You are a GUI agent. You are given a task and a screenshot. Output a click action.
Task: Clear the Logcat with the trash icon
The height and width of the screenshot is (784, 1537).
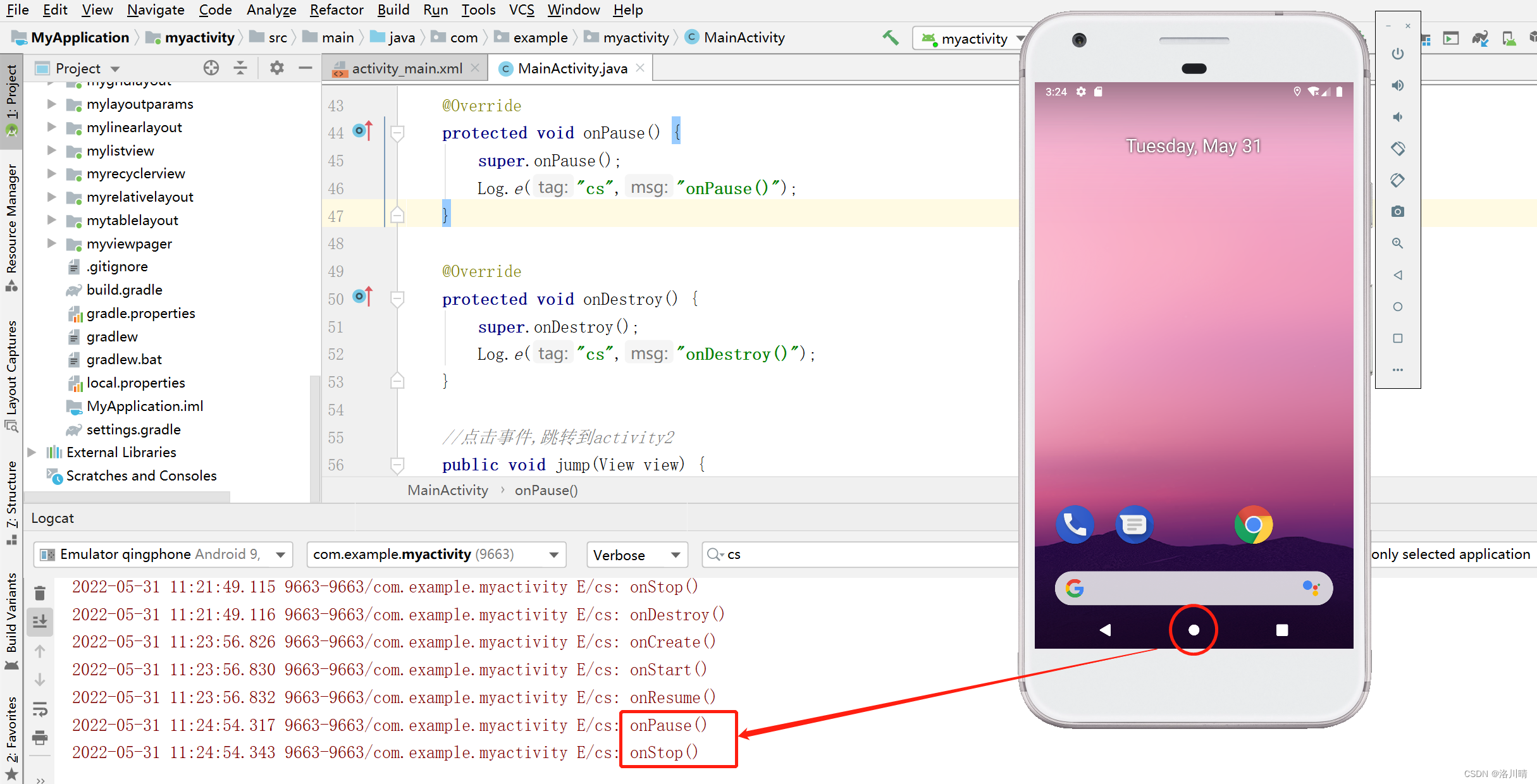click(40, 593)
